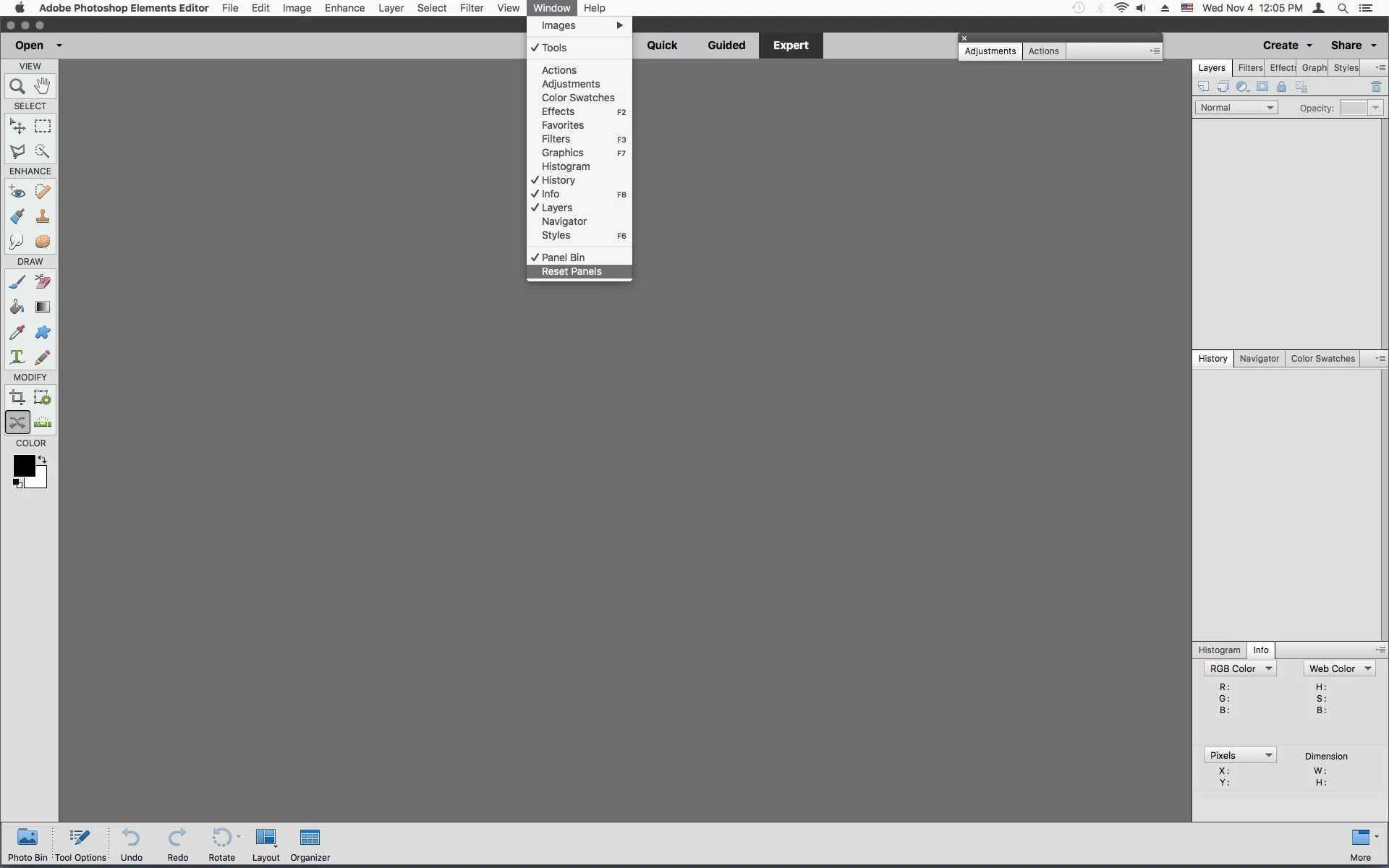Select the Clone Stamp tool
Image resolution: width=1389 pixels, height=868 pixels.
43,216
